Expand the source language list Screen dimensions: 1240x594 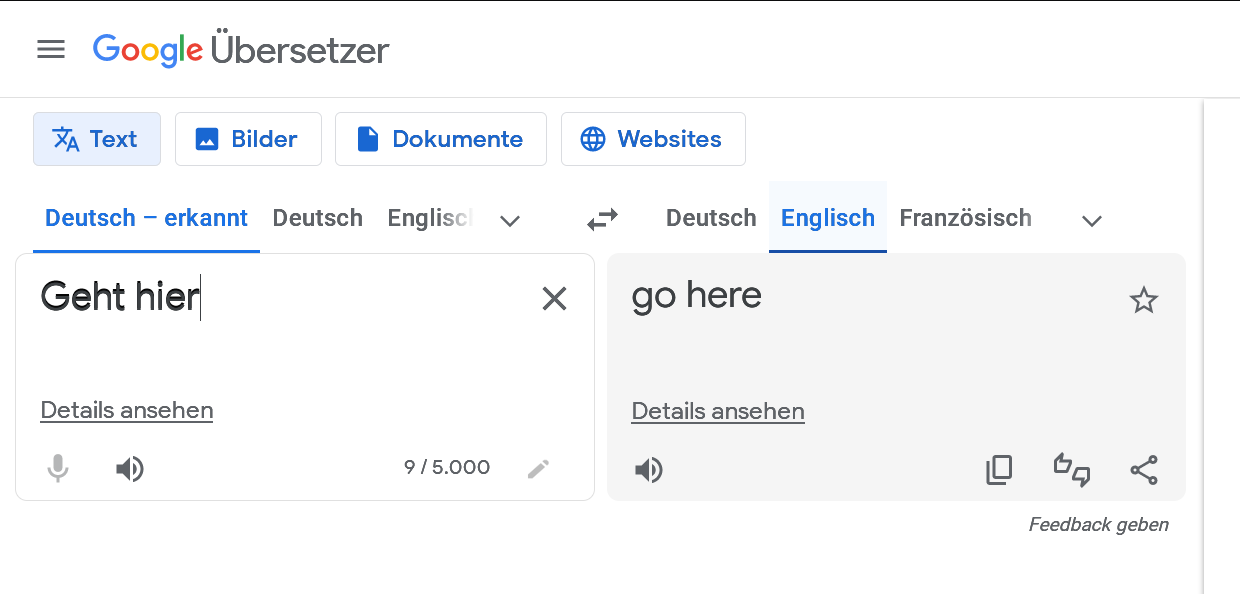pyautogui.click(x=510, y=221)
